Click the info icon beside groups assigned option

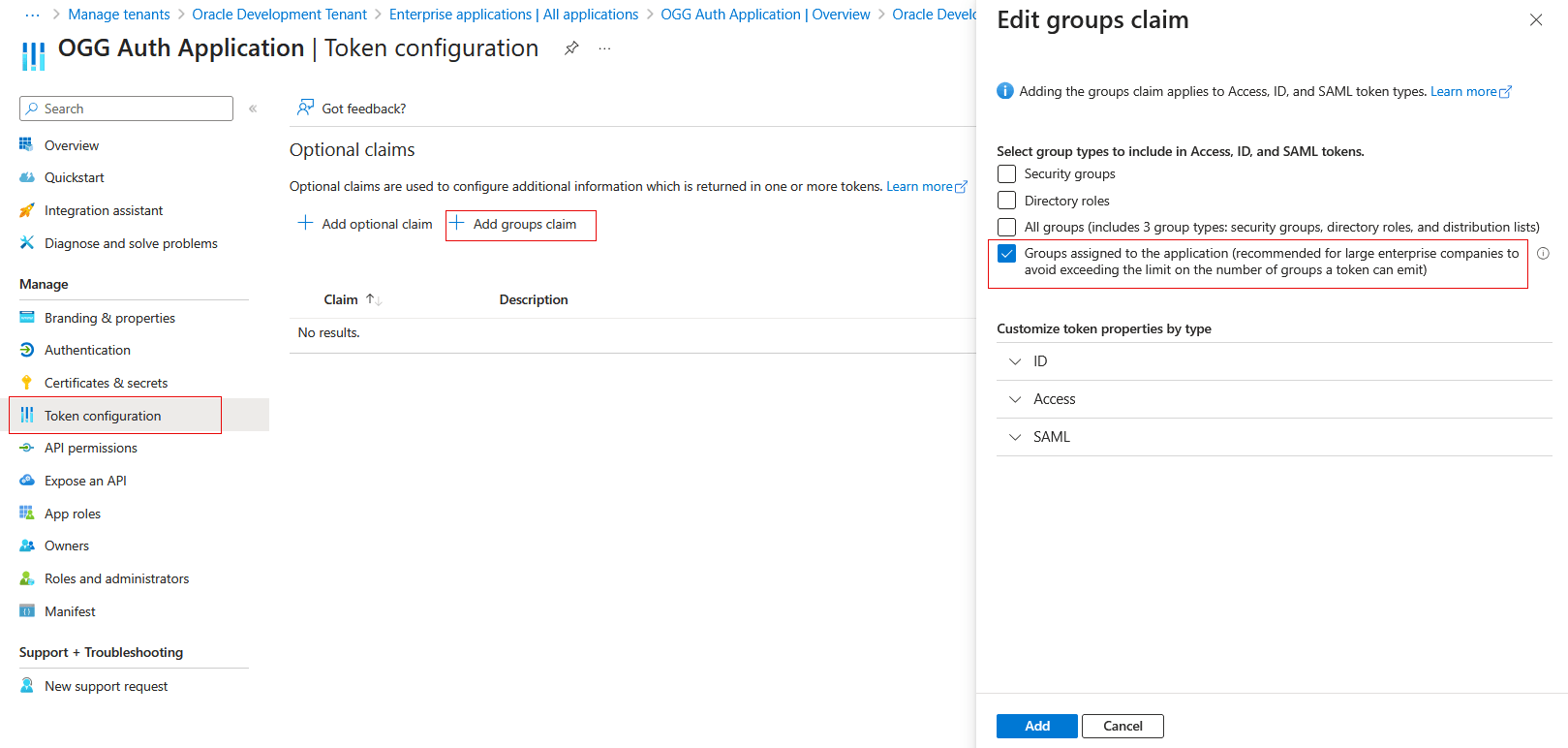click(1543, 254)
